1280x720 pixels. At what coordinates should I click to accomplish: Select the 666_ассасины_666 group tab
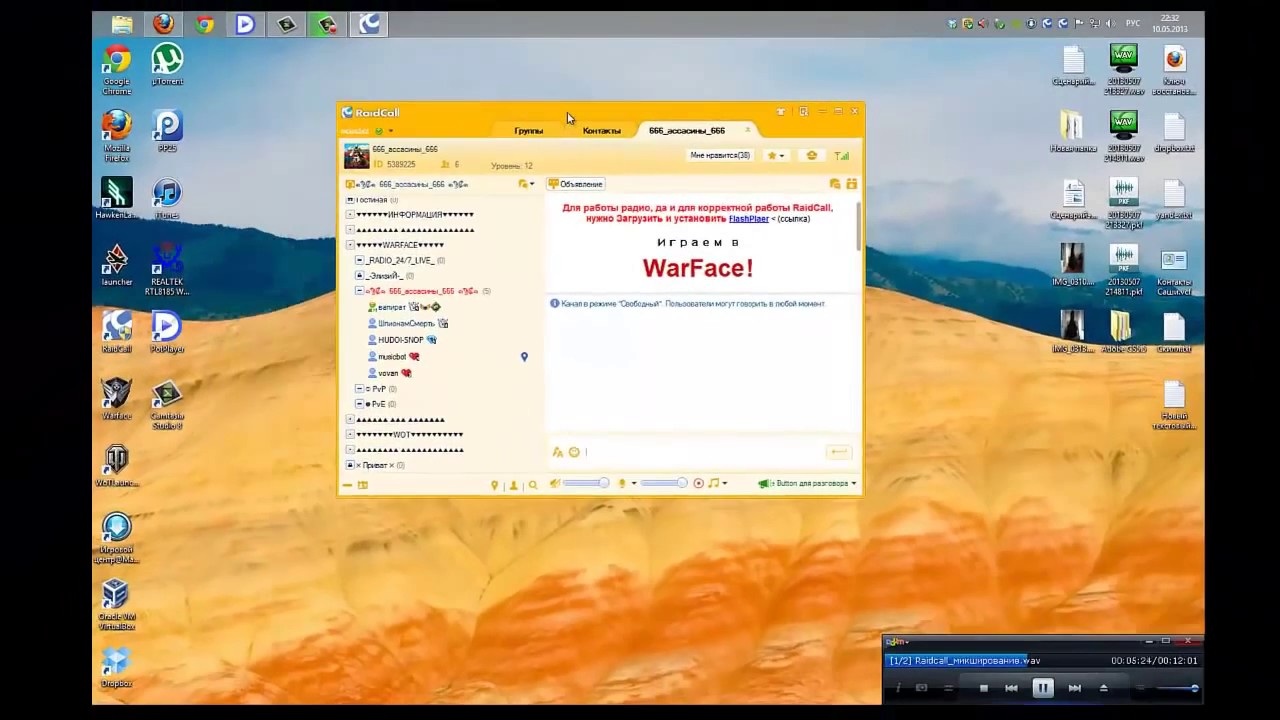tap(687, 131)
